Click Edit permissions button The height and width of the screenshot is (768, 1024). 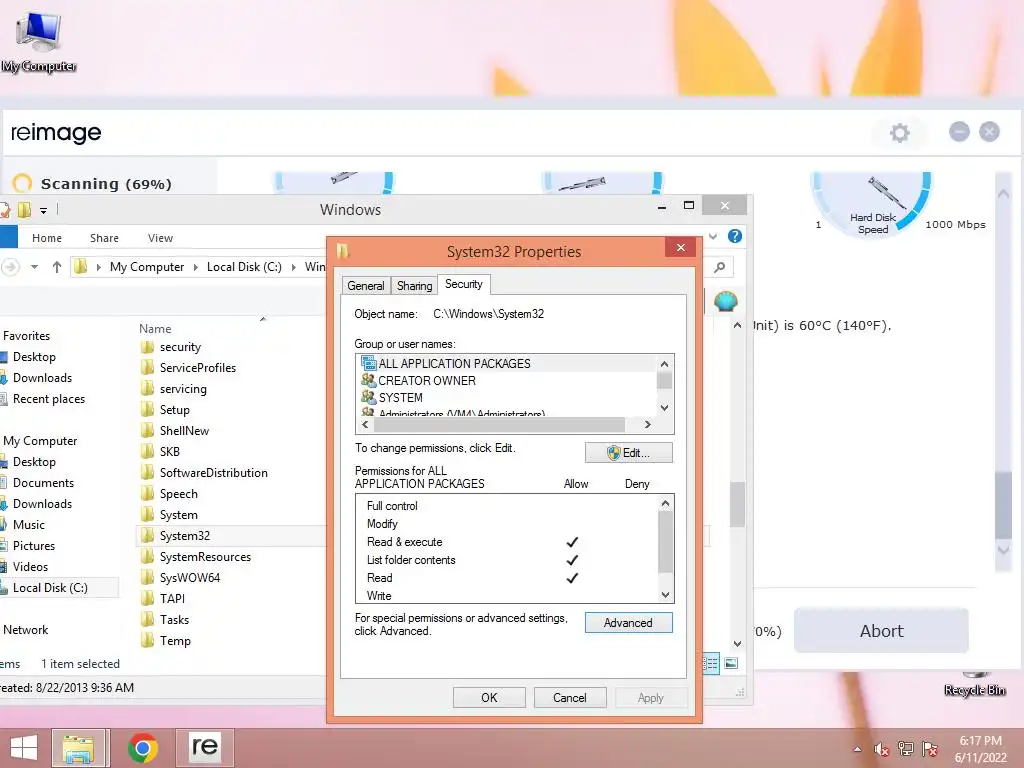tap(628, 453)
